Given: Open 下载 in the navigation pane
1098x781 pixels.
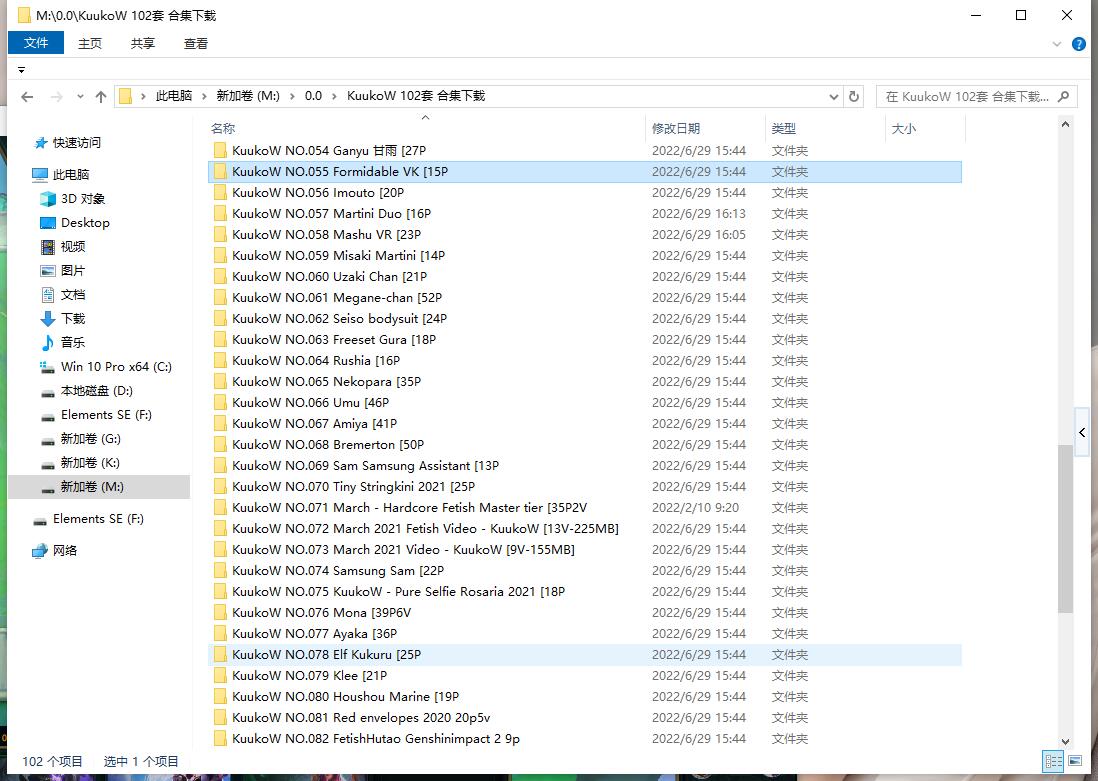Looking at the screenshot, I should coord(73,319).
